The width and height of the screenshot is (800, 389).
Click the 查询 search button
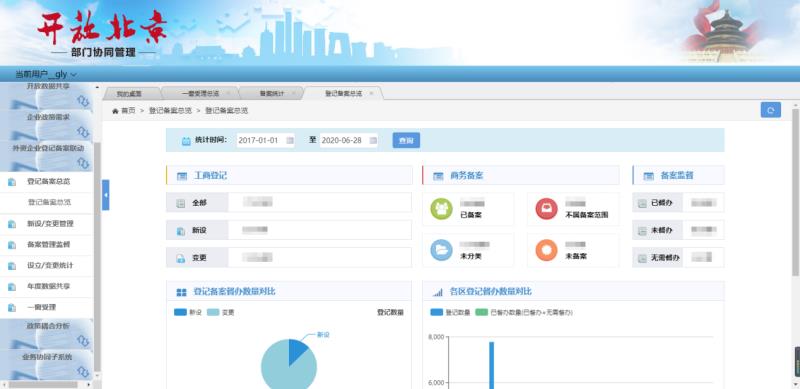coord(406,140)
